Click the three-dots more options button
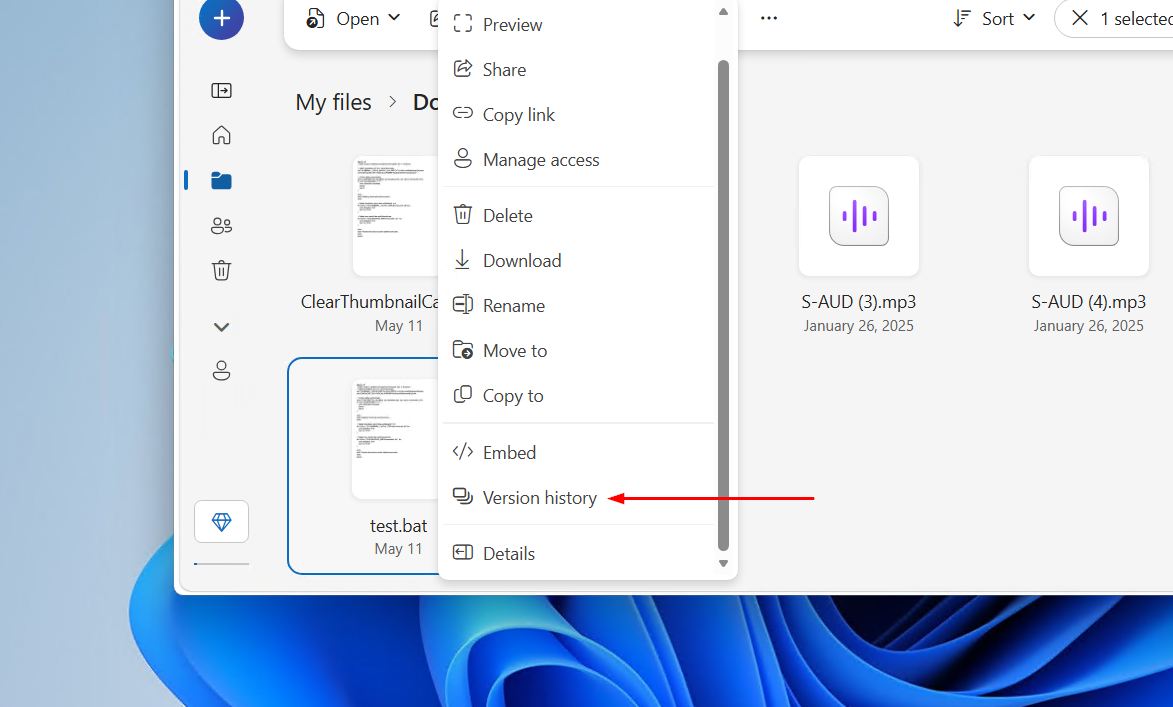This screenshot has width=1173, height=707. (x=769, y=18)
